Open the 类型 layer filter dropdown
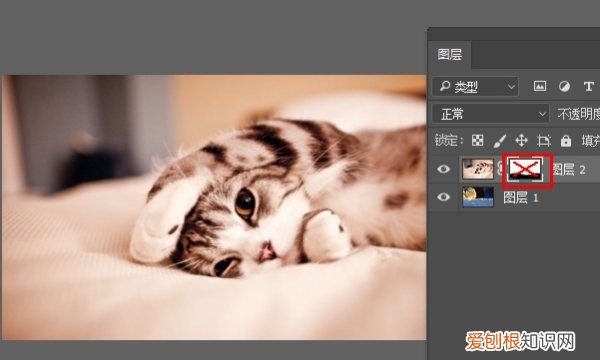Image resolution: width=600 pixels, height=360 pixels. 475,87
